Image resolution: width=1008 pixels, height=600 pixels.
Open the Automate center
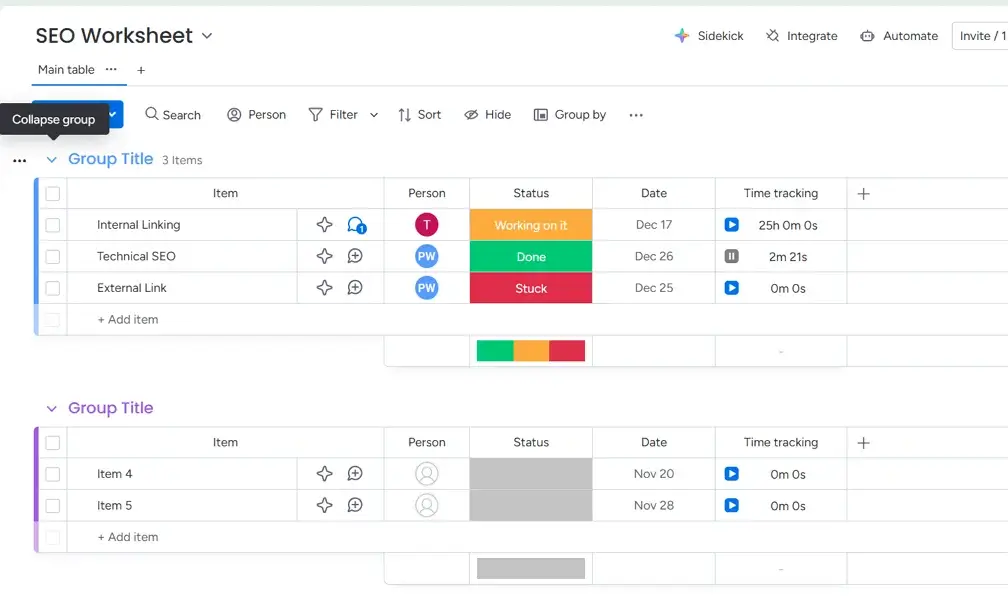[x=897, y=35]
